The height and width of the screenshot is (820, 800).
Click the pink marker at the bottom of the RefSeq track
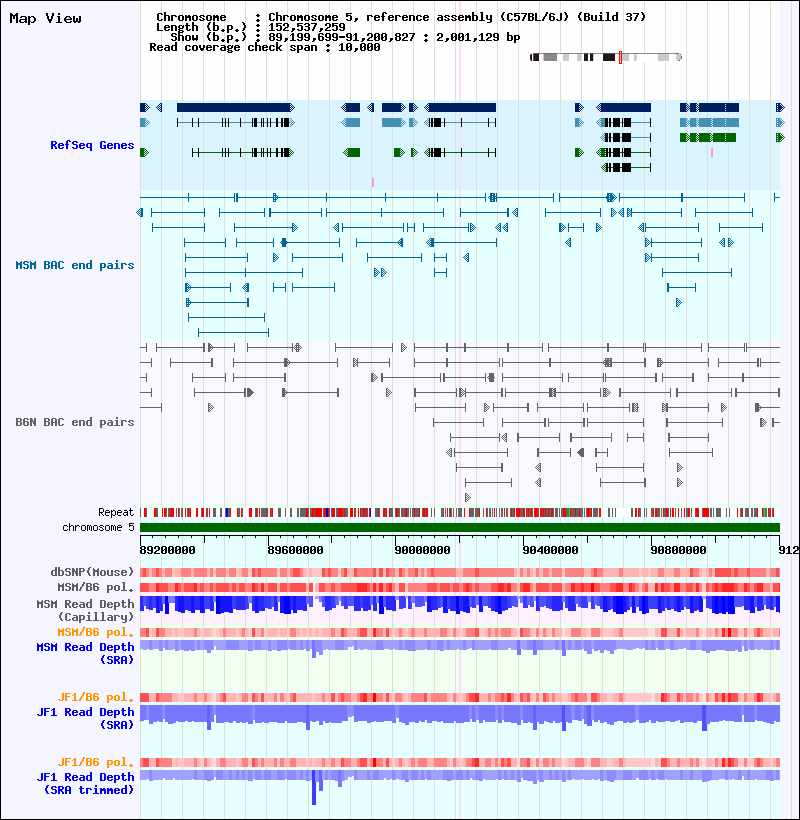point(373,182)
